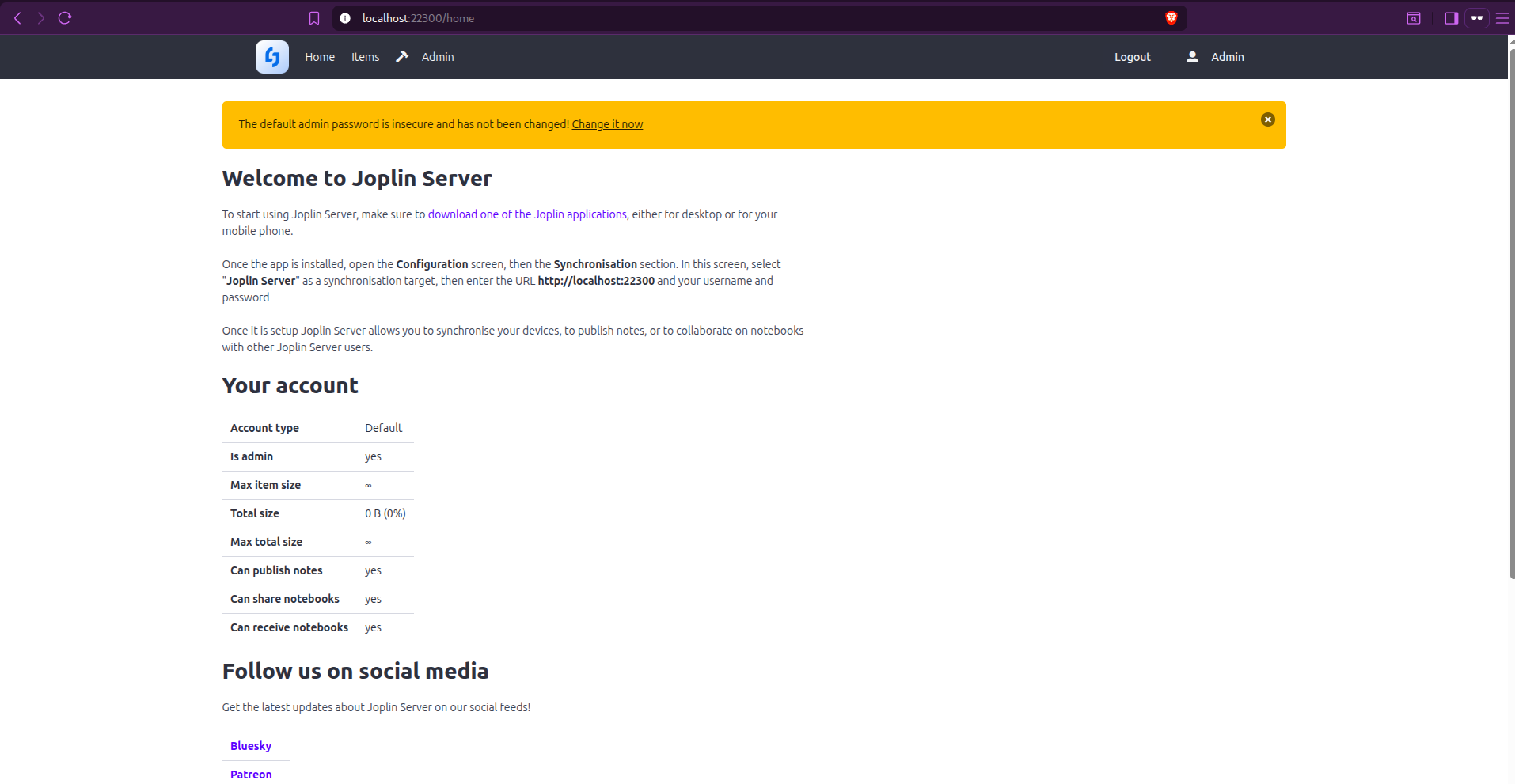Open the Home menu item
Screen dimensions: 1515x784
tap(320, 57)
